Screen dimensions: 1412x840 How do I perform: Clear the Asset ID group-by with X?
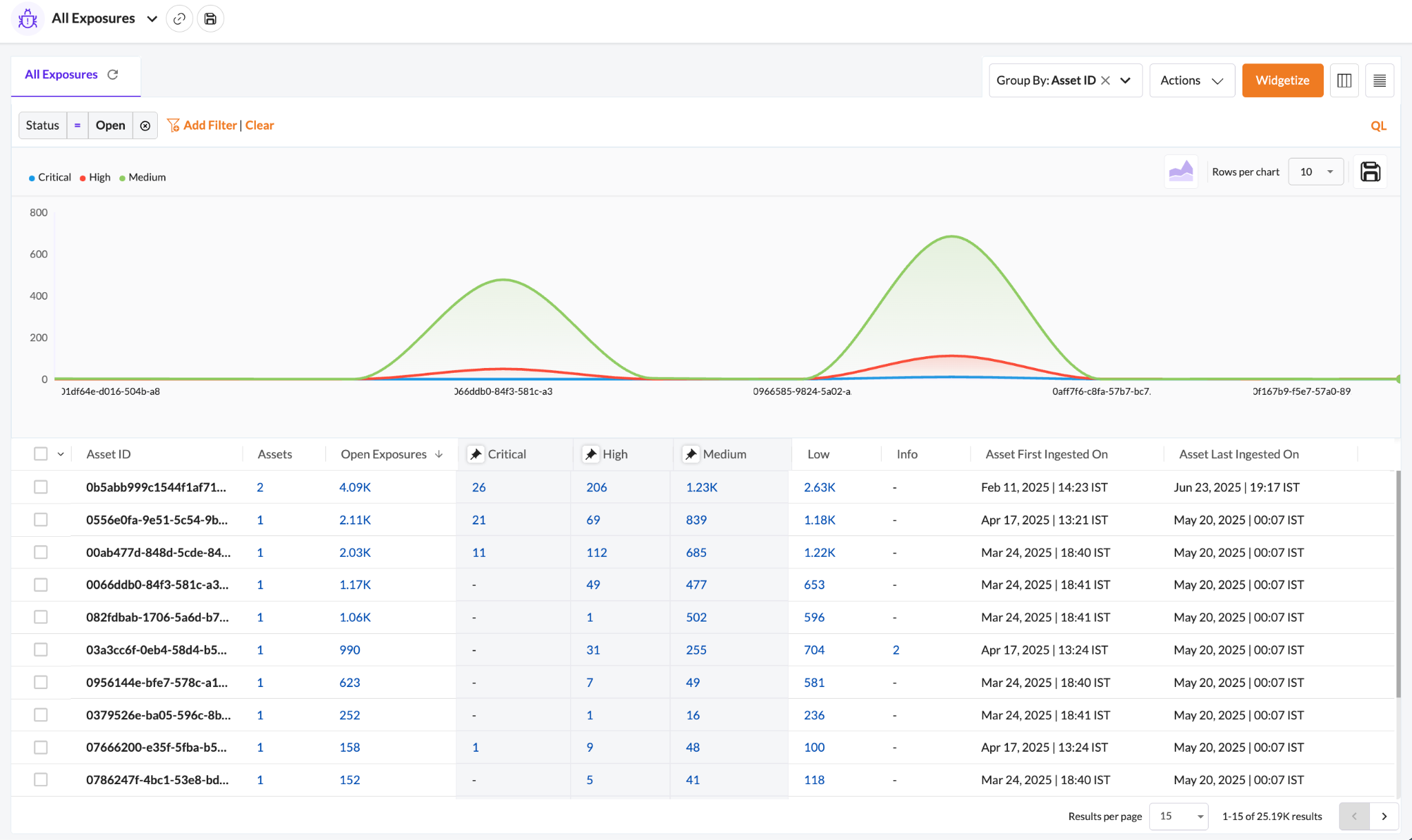[1105, 81]
